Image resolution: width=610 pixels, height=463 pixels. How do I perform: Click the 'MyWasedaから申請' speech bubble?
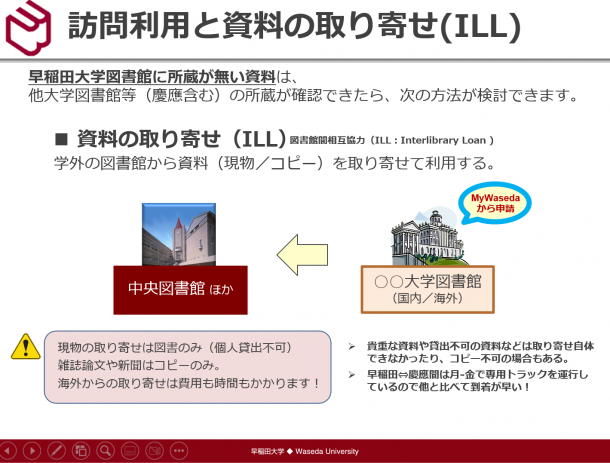point(495,203)
